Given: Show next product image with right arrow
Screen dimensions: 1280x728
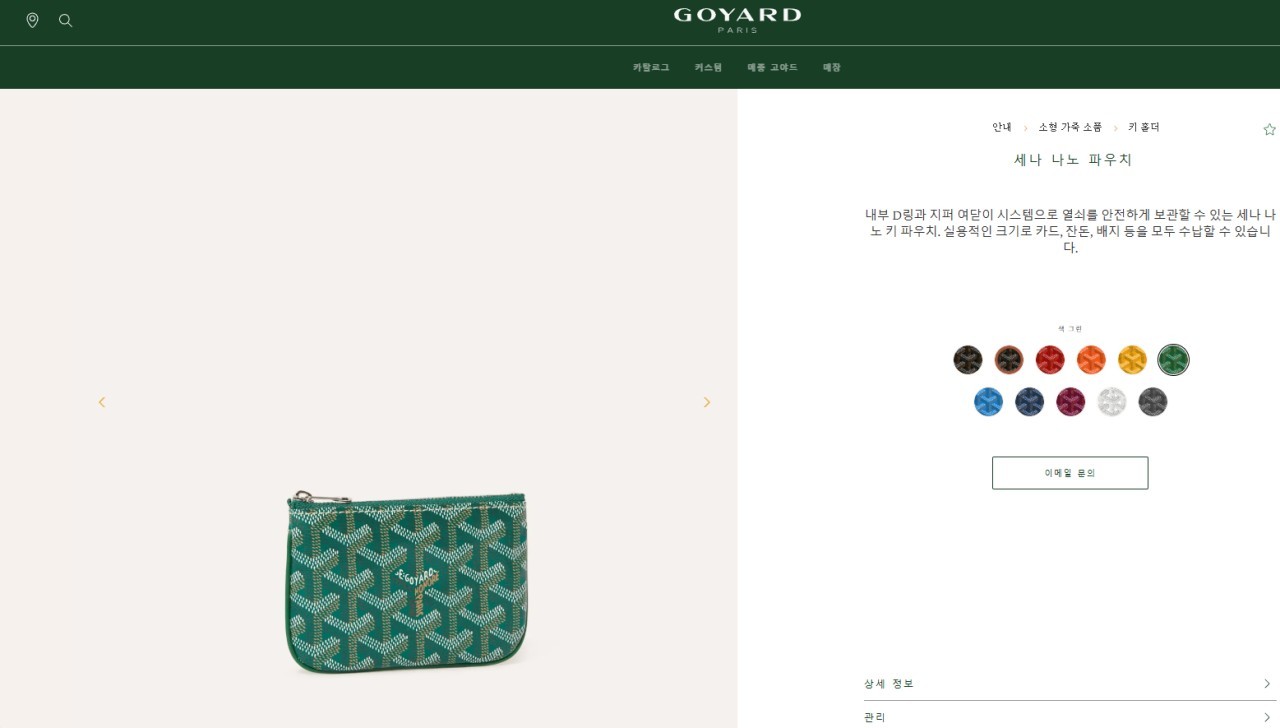Looking at the screenshot, I should coord(706,402).
